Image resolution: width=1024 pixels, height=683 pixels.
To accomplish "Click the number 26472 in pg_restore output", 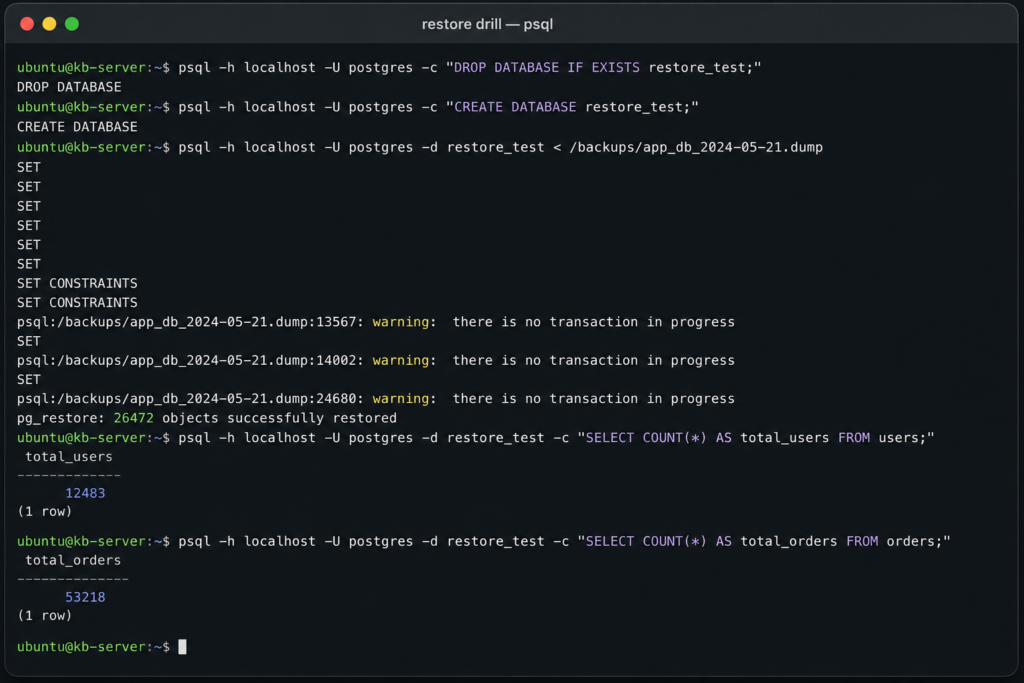I will [x=134, y=418].
